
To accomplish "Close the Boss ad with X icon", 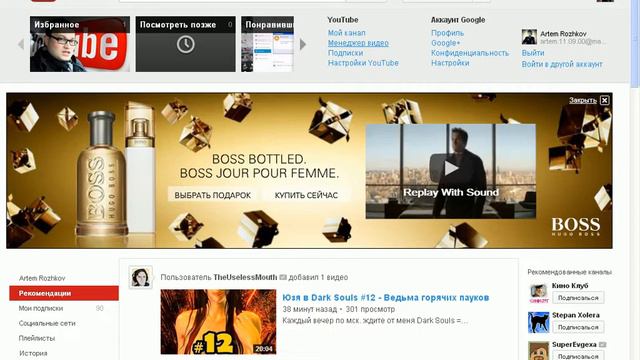I will click(604, 100).
